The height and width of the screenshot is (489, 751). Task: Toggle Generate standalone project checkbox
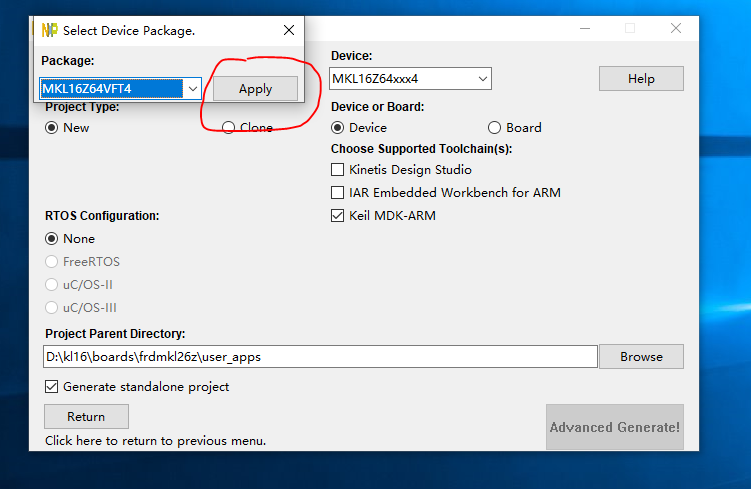[x=52, y=387]
